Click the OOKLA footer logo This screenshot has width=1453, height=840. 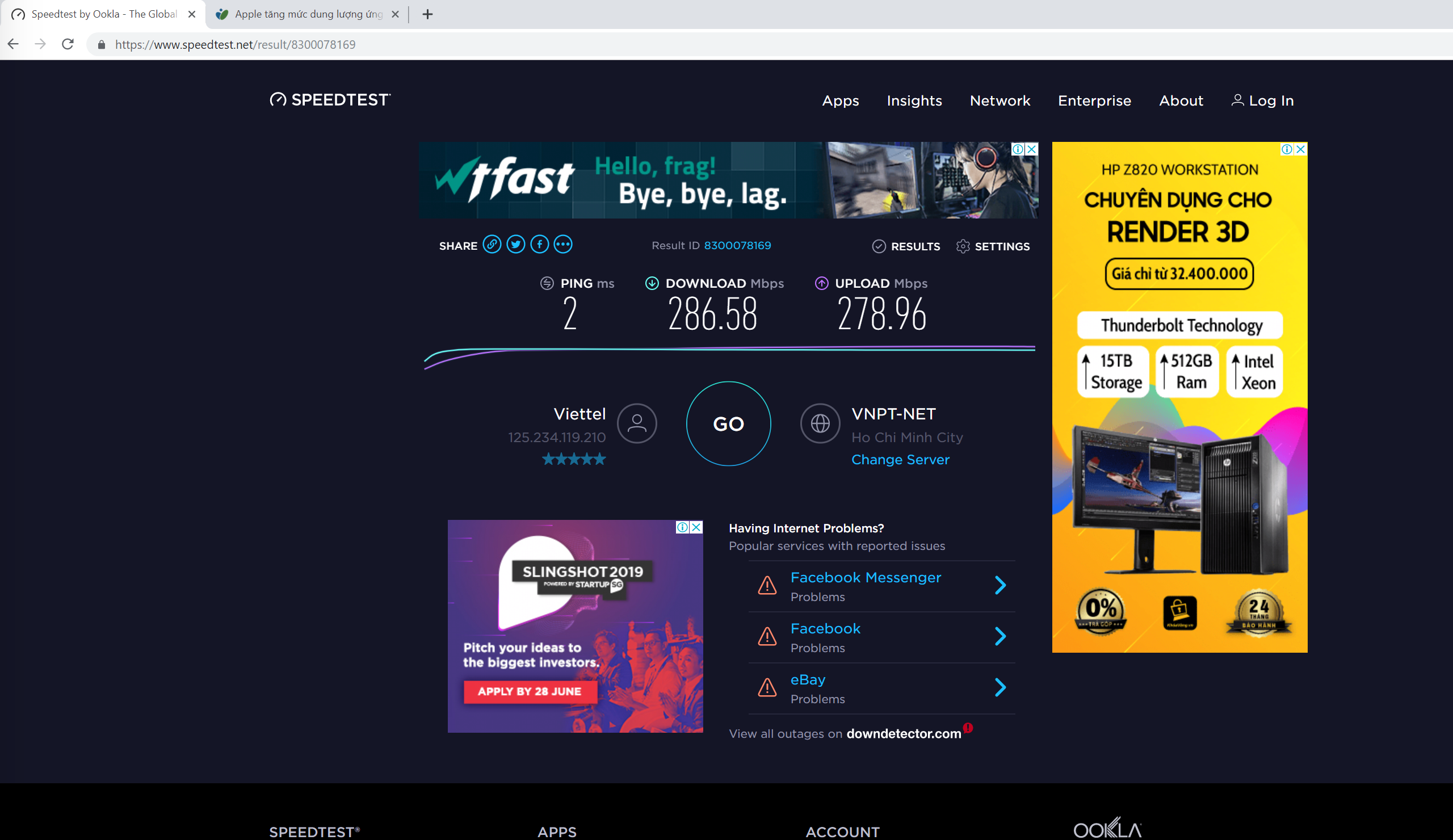pos(1107,829)
